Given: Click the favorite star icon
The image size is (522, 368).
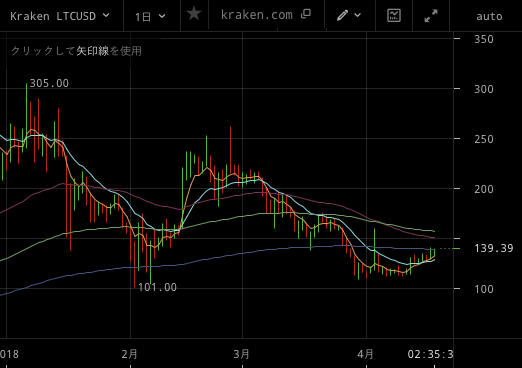Looking at the screenshot, I should (x=194, y=14).
